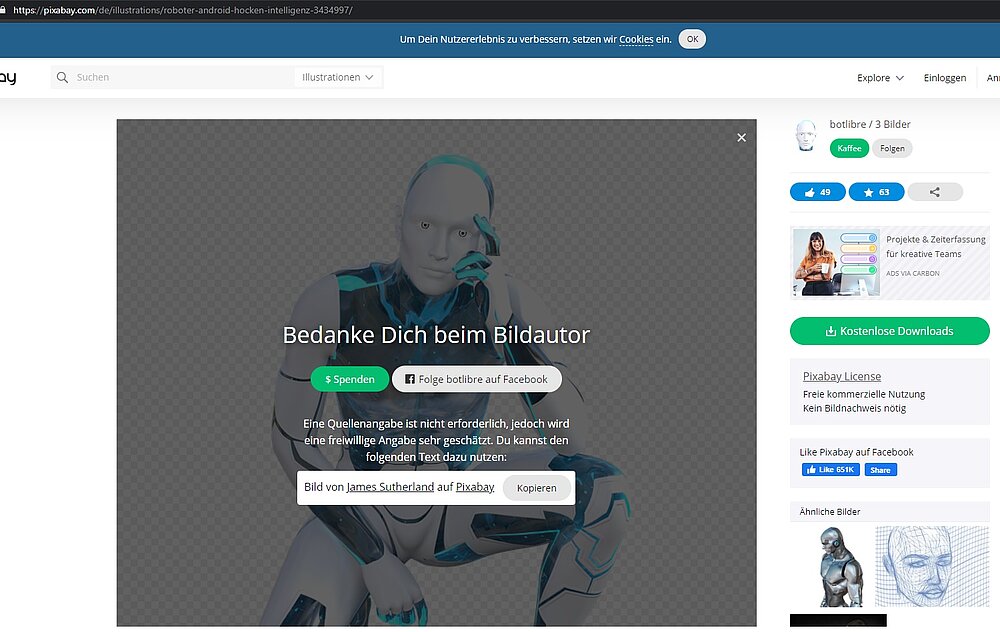Click Folge botlibre auf Facebook
The image size is (1000, 632).
[x=476, y=380]
